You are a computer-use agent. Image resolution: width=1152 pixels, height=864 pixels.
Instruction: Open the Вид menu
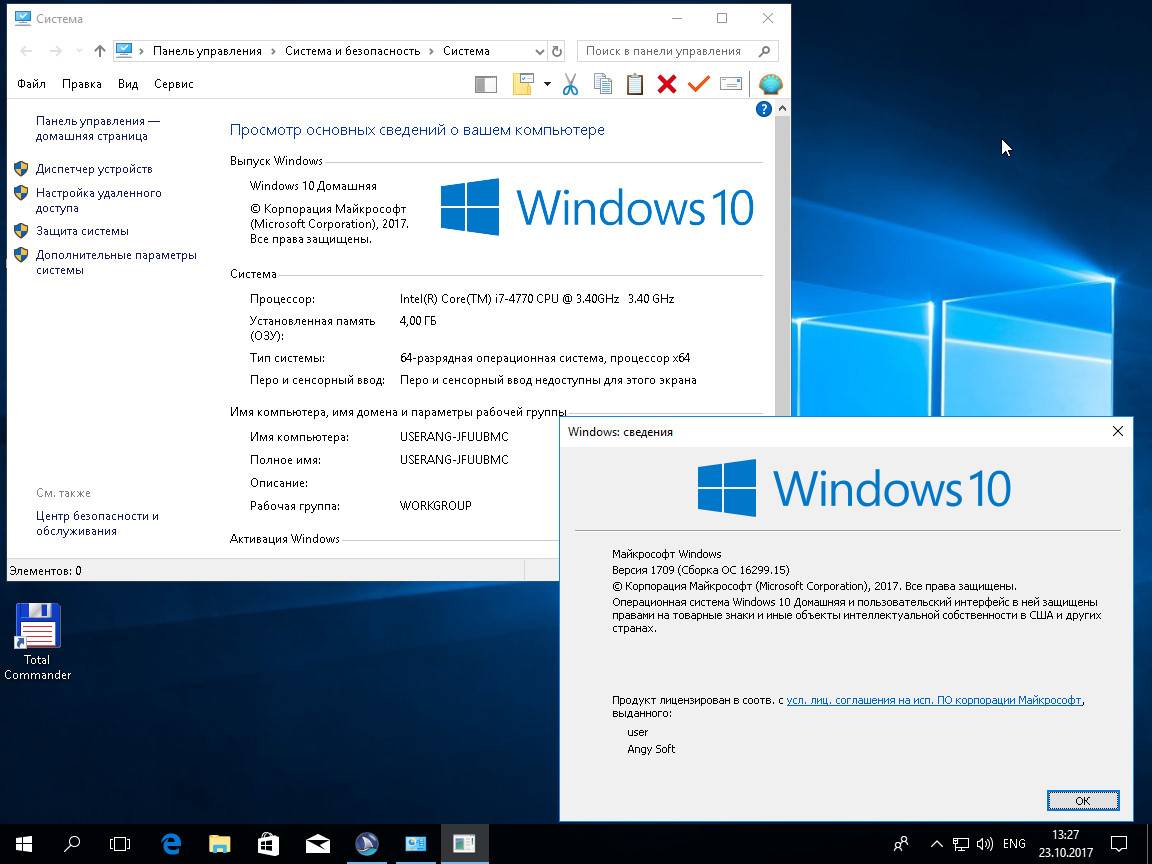[x=128, y=84]
